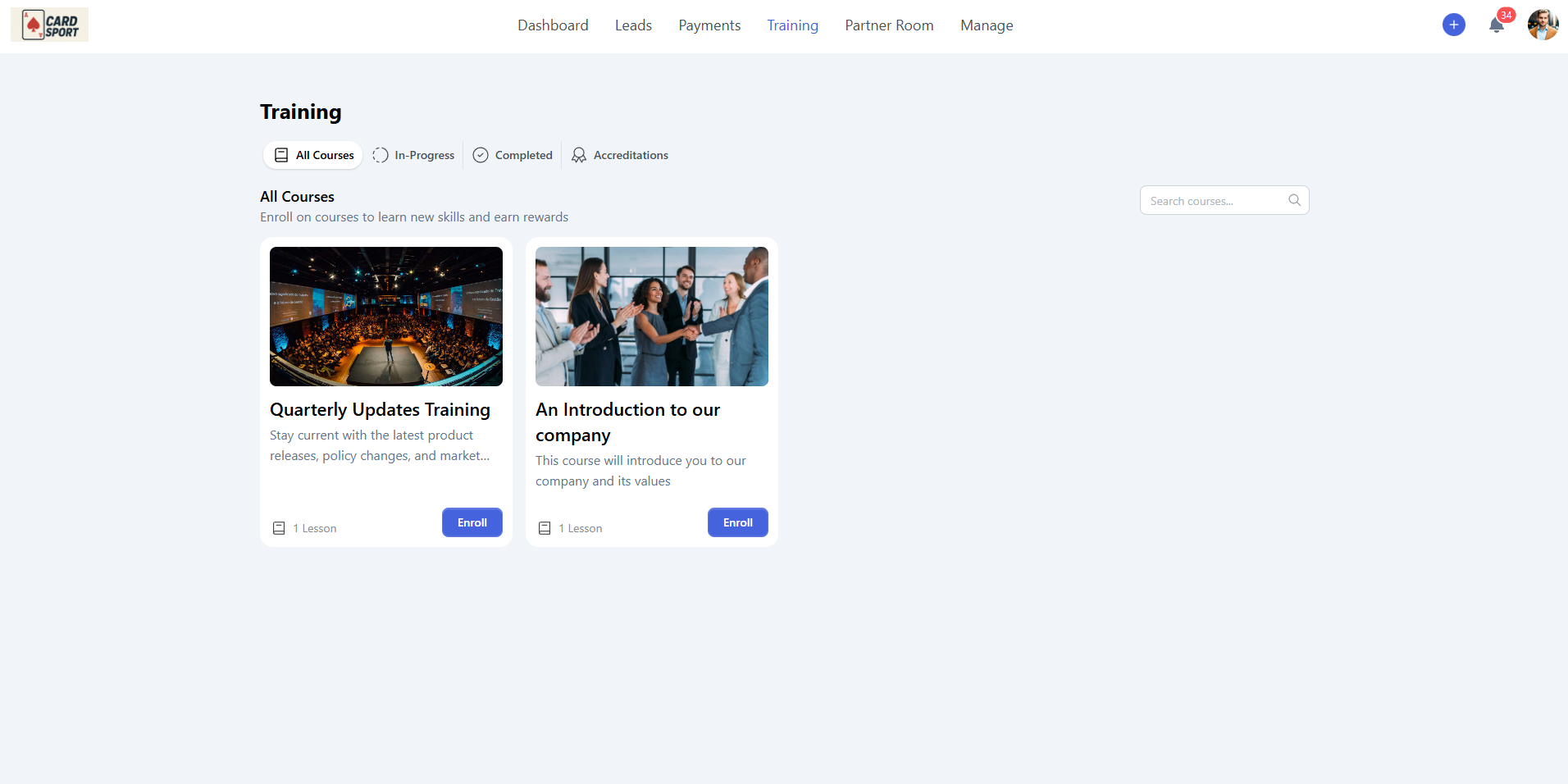Open the notifications bell
This screenshot has height=784, width=1568.
(1496, 25)
